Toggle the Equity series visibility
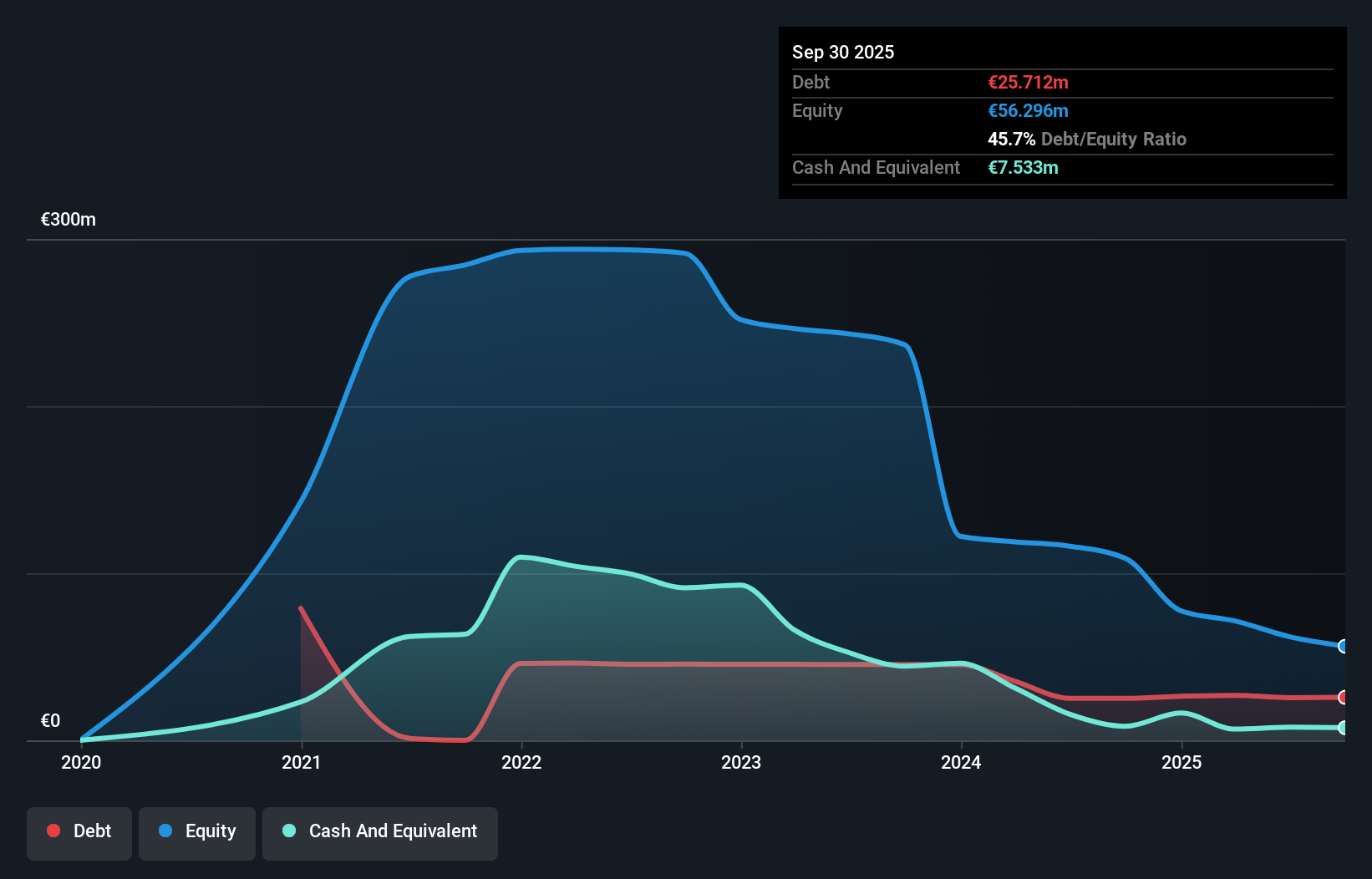 (x=197, y=832)
